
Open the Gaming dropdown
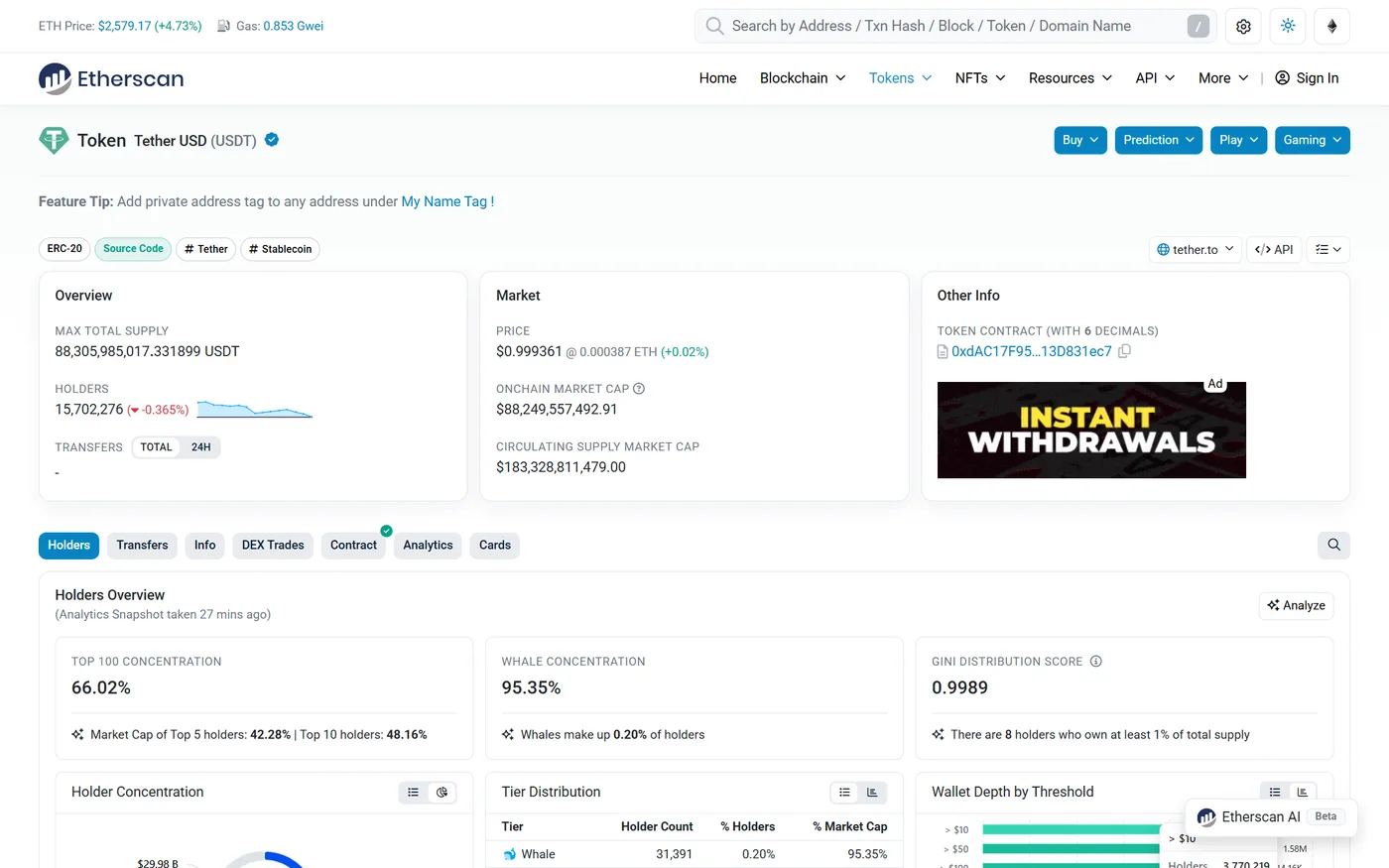(1313, 140)
